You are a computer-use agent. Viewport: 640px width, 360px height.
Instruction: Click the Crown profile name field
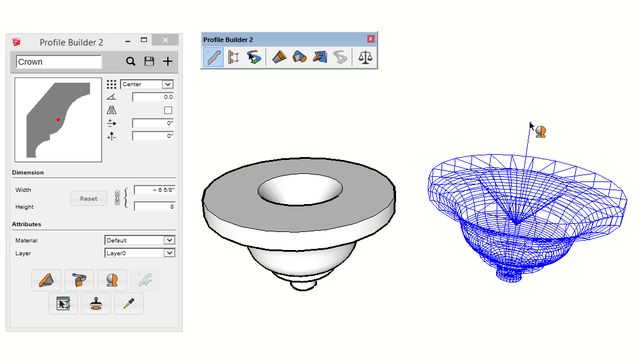click(59, 62)
